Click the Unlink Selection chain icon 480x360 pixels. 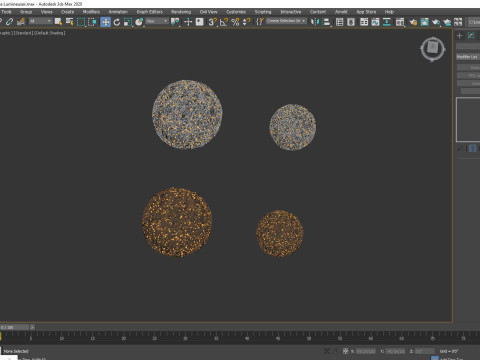tap(9, 22)
